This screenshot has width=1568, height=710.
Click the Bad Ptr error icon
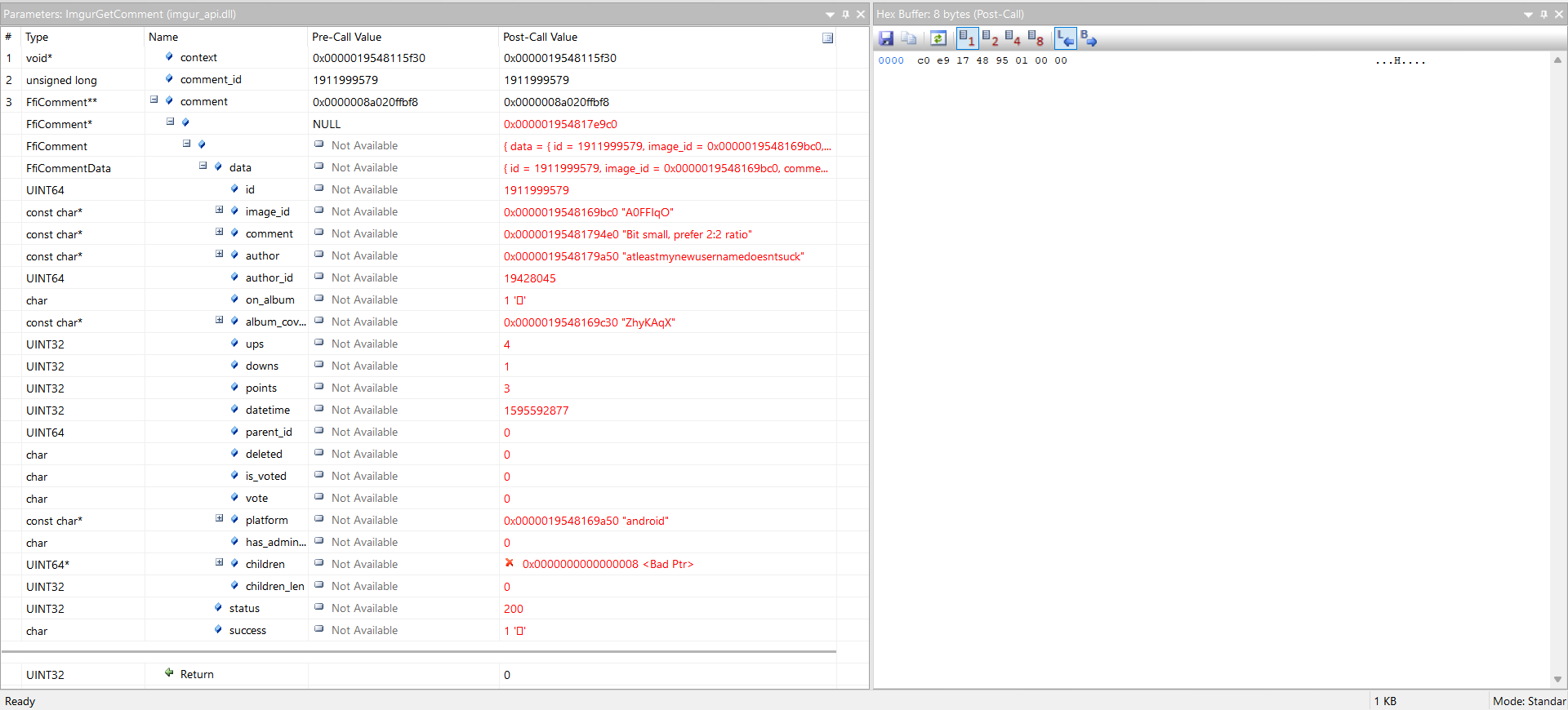510,563
